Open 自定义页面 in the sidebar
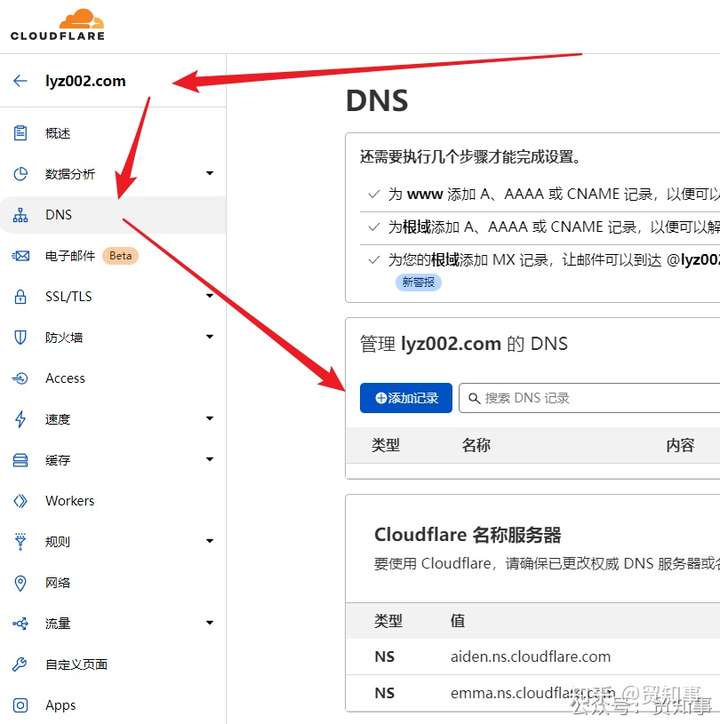This screenshot has width=720, height=724. 76,664
